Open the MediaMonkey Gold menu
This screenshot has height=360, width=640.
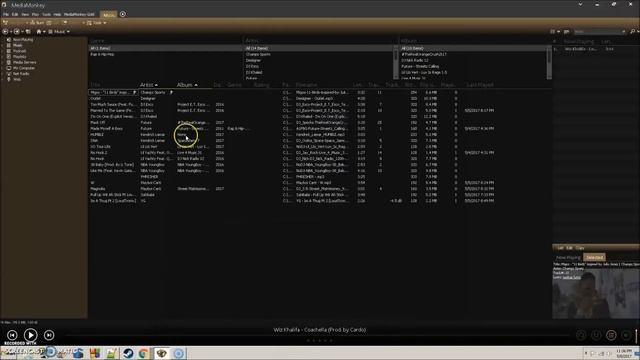79,14
